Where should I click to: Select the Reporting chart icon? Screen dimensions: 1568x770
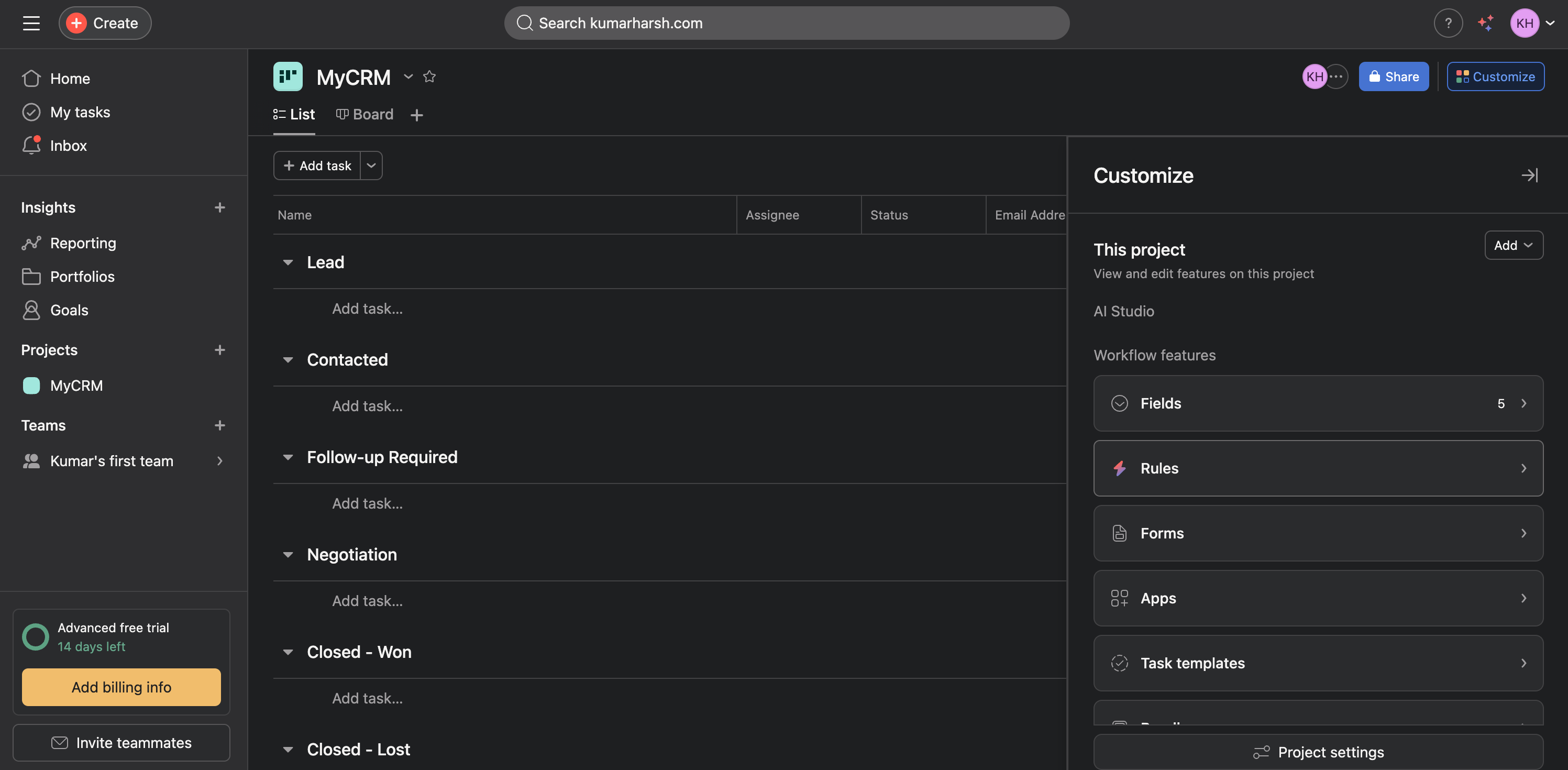click(x=31, y=242)
